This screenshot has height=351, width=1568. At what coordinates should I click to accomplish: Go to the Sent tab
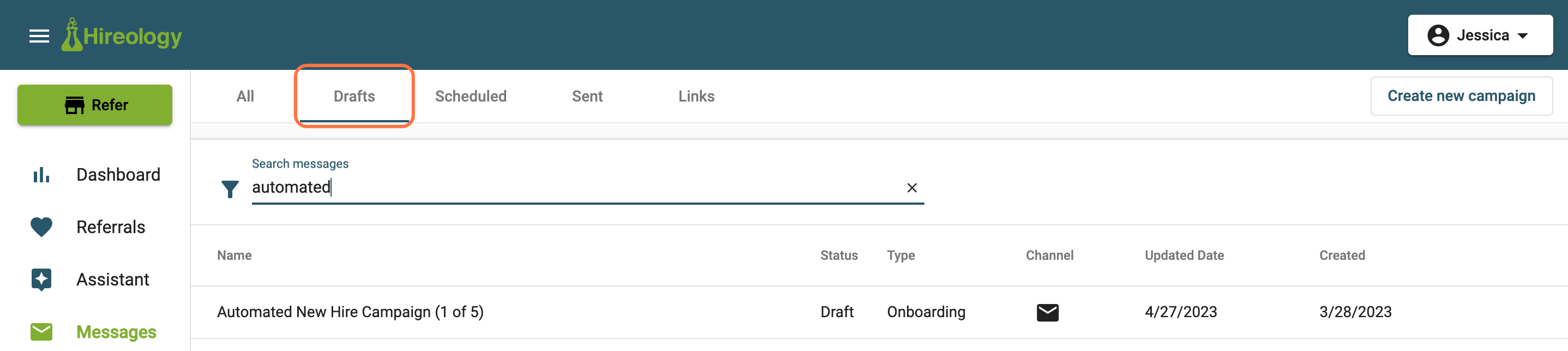(587, 96)
